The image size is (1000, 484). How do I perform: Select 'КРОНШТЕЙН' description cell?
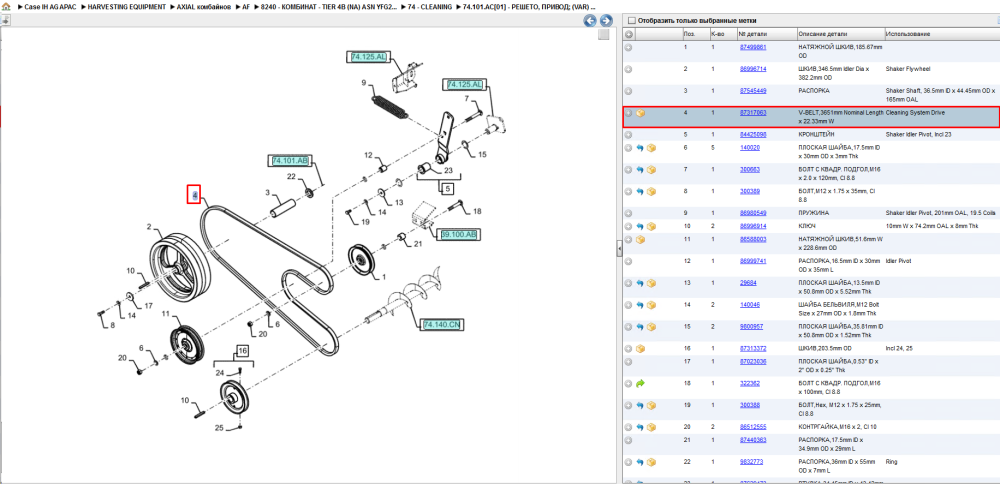[817, 135]
